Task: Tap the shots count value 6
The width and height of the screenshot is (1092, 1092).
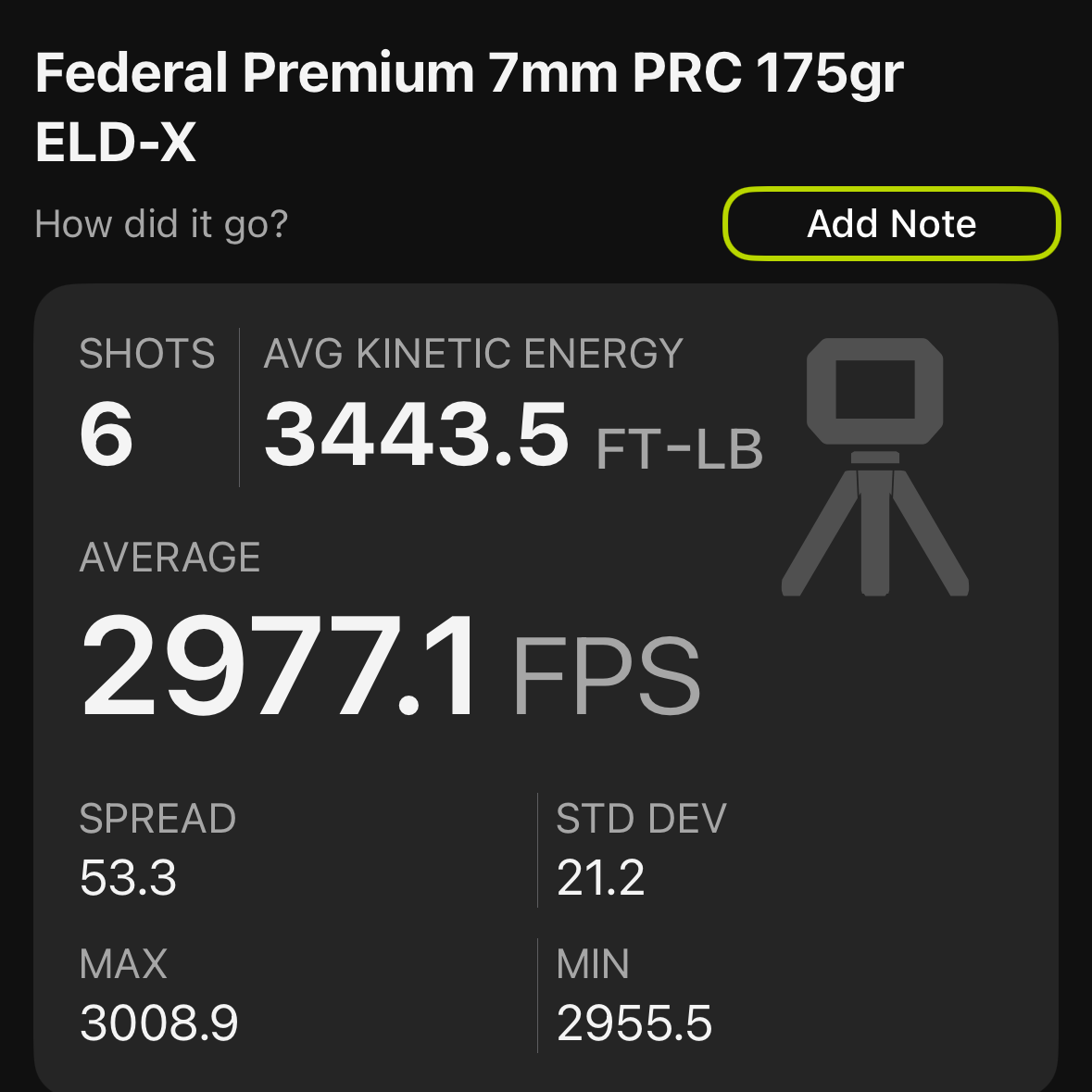Action: (107, 433)
